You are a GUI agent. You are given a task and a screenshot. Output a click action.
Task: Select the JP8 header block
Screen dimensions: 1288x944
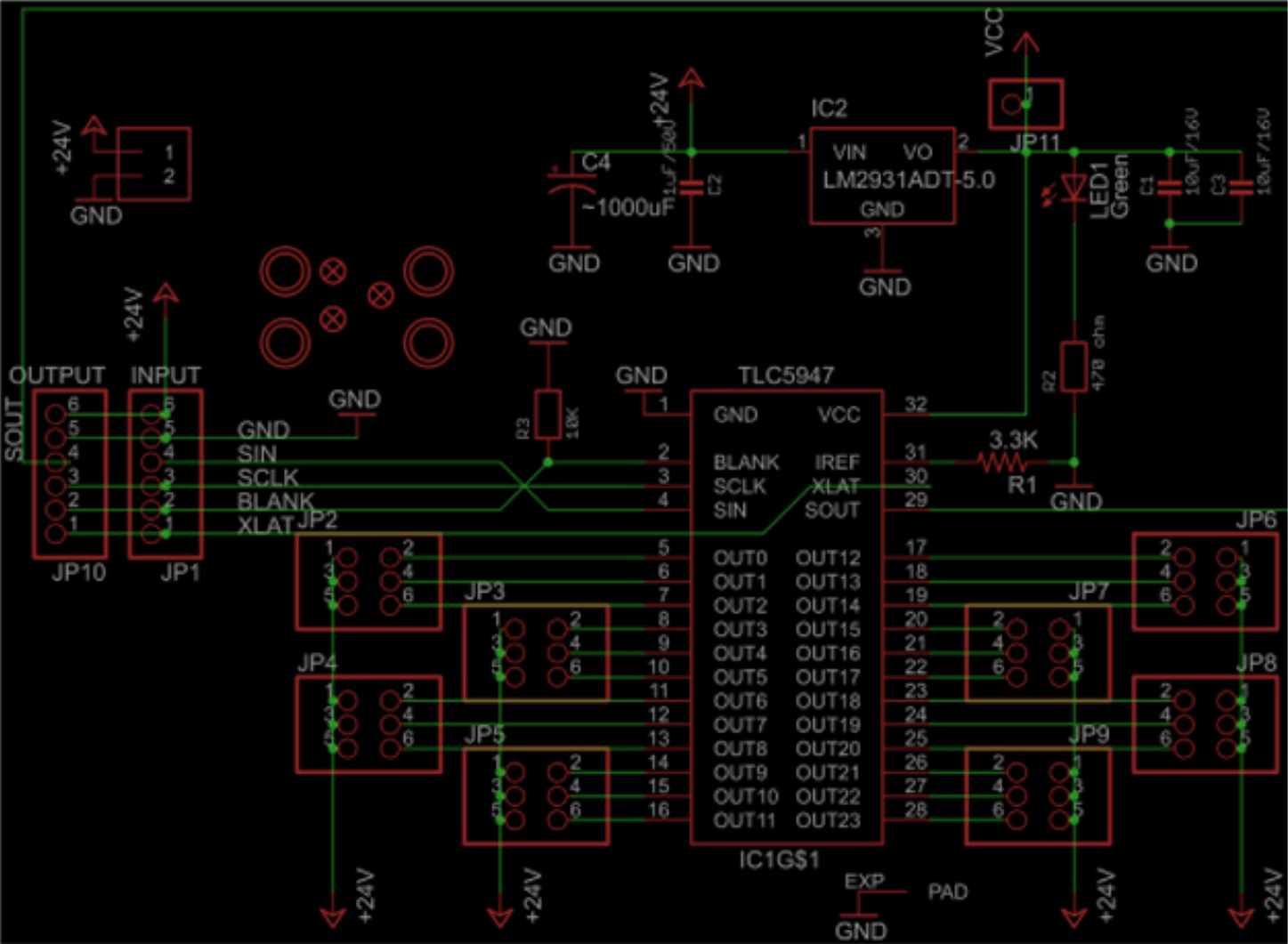click(x=1205, y=724)
